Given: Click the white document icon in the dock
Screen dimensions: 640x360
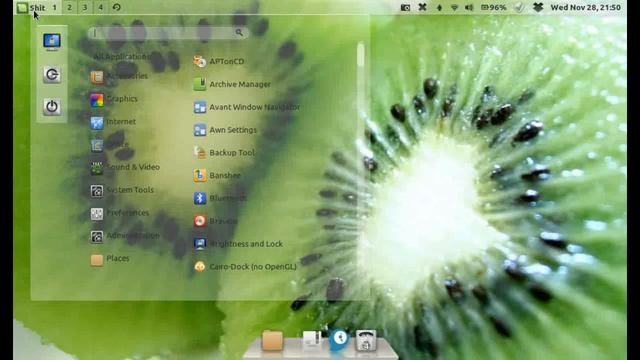Looking at the screenshot, I should click(x=312, y=340).
